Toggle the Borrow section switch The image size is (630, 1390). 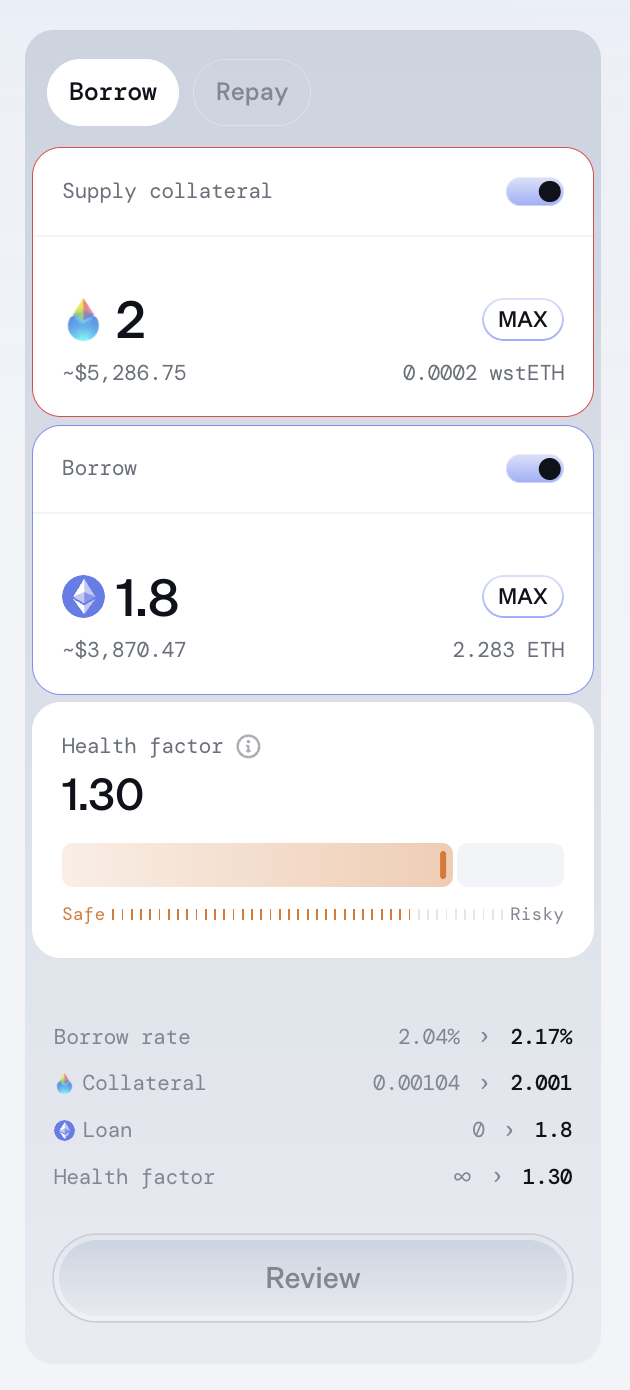535,469
